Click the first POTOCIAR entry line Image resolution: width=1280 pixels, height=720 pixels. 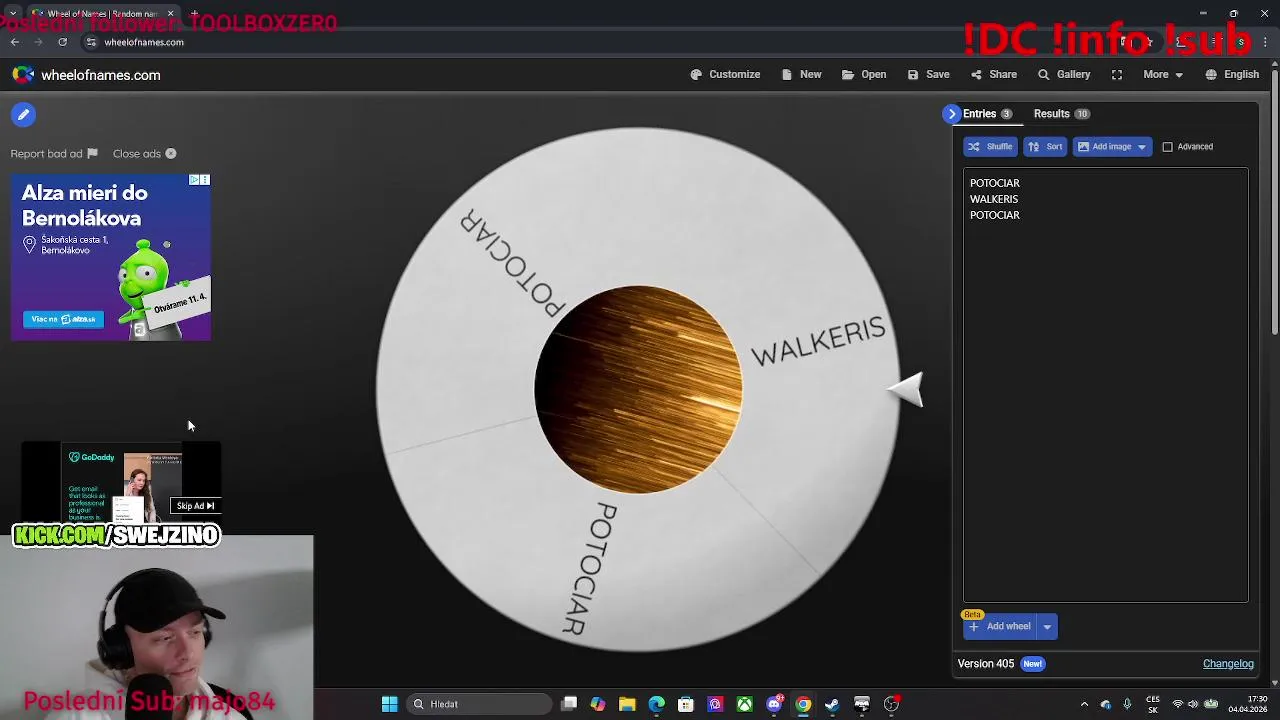coord(994,183)
